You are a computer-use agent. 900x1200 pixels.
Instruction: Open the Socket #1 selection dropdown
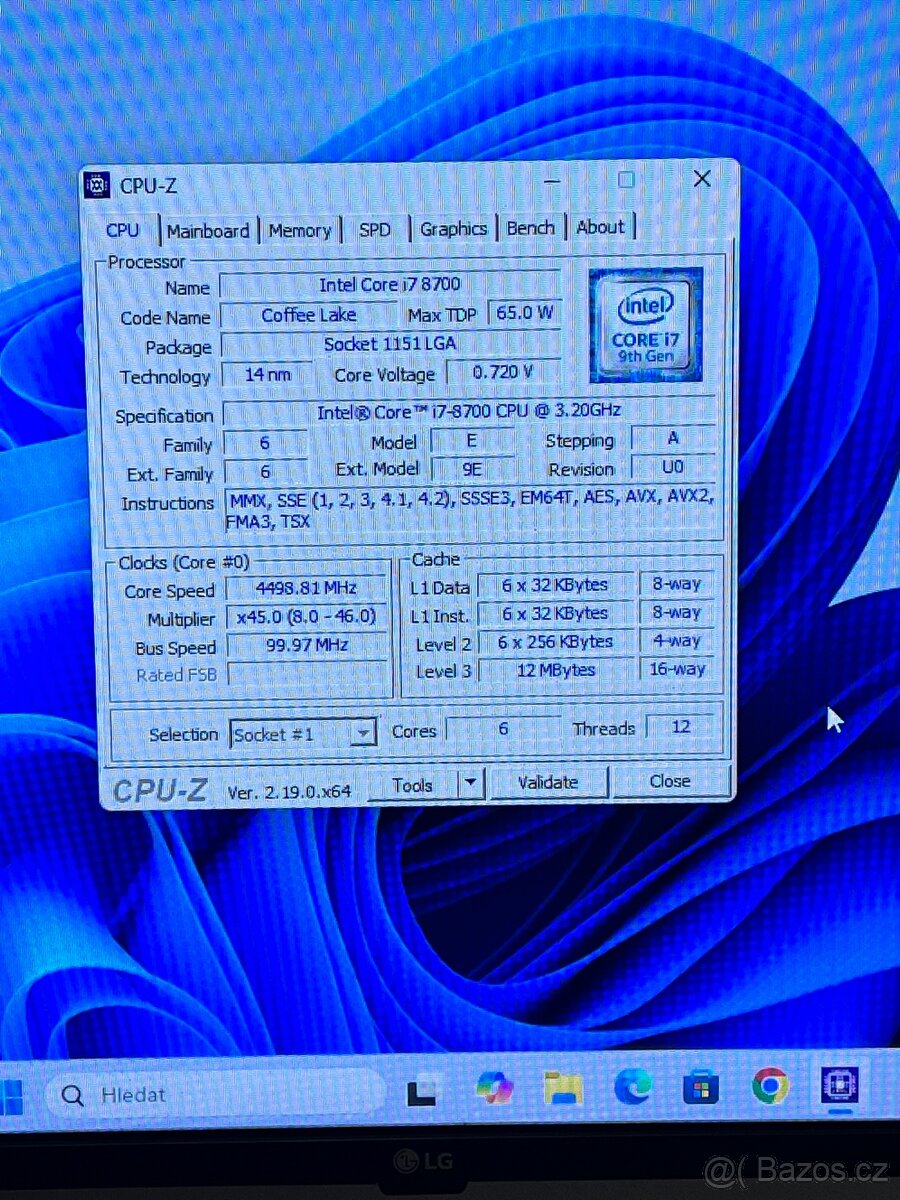coord(303,734)
